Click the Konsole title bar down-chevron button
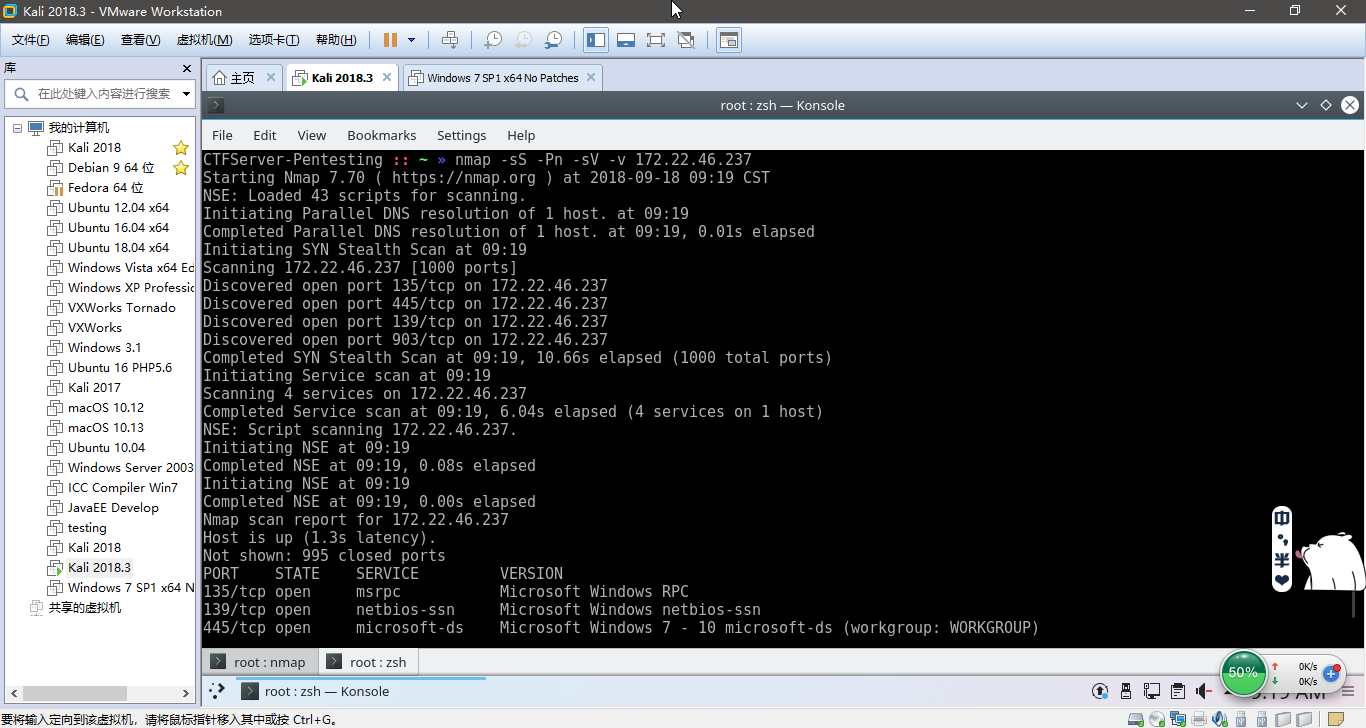 (x=1302, y=105)
